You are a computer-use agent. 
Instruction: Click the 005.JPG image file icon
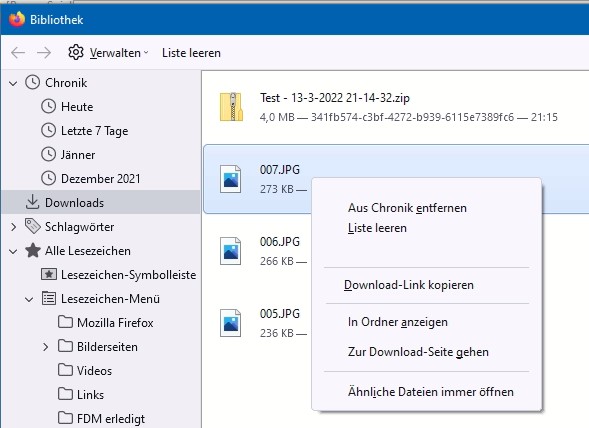click(230, 323)
